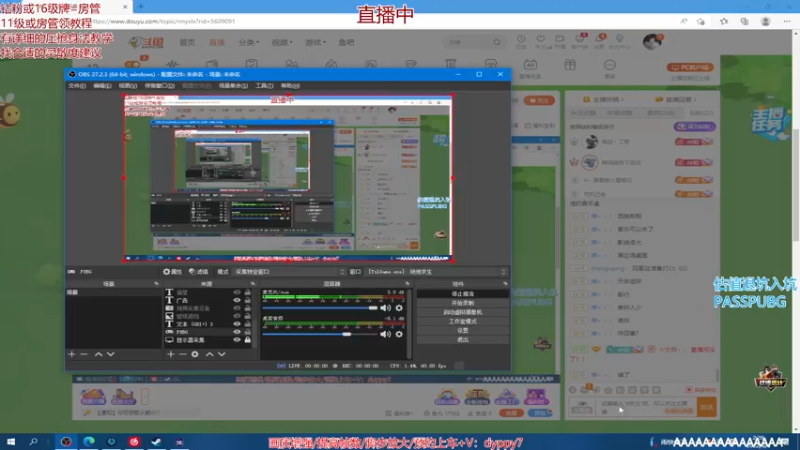Click 启动虚拟摄像机 (Start Virtual Camera) button

point(463,312)
